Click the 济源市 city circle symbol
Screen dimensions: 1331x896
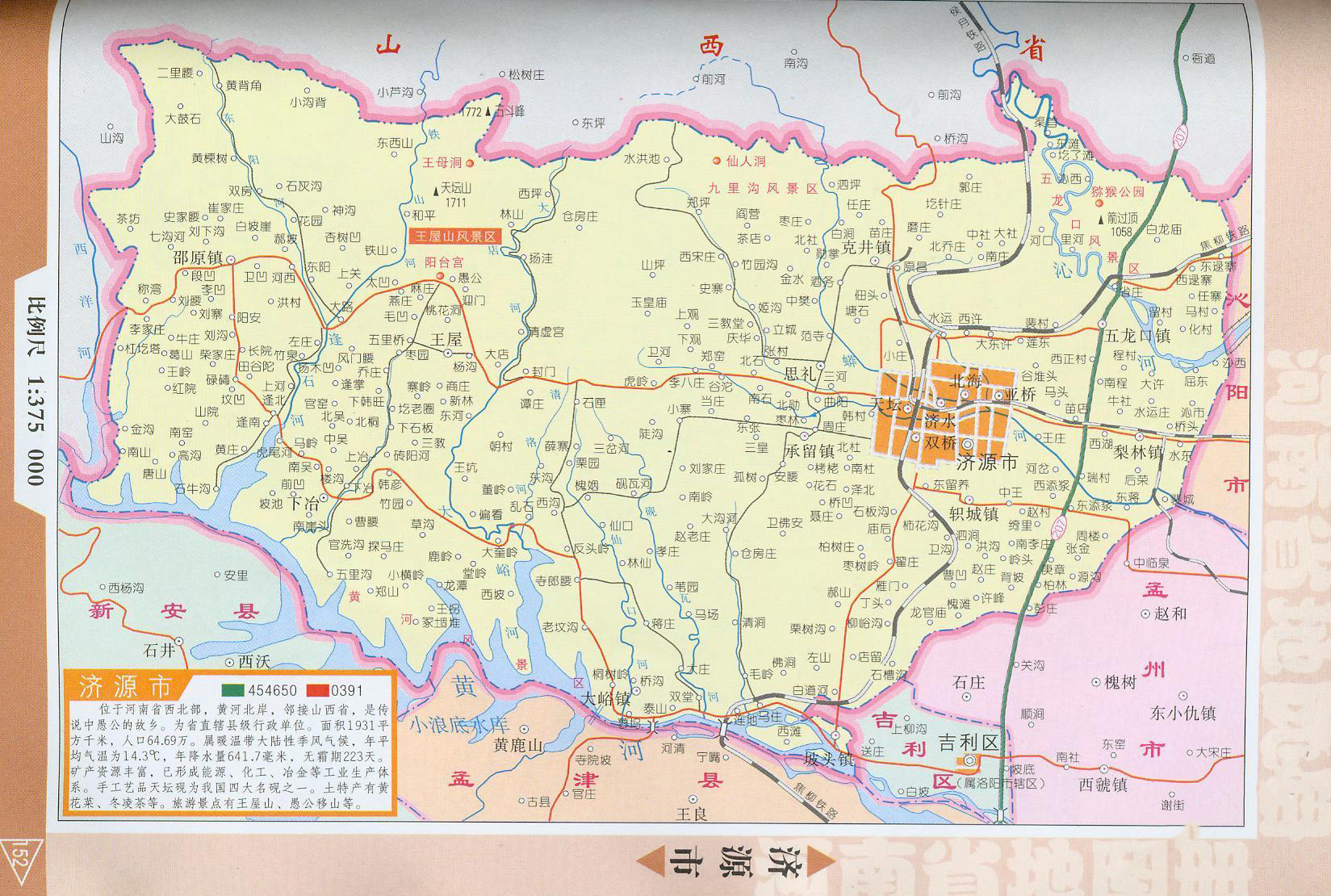967,443
